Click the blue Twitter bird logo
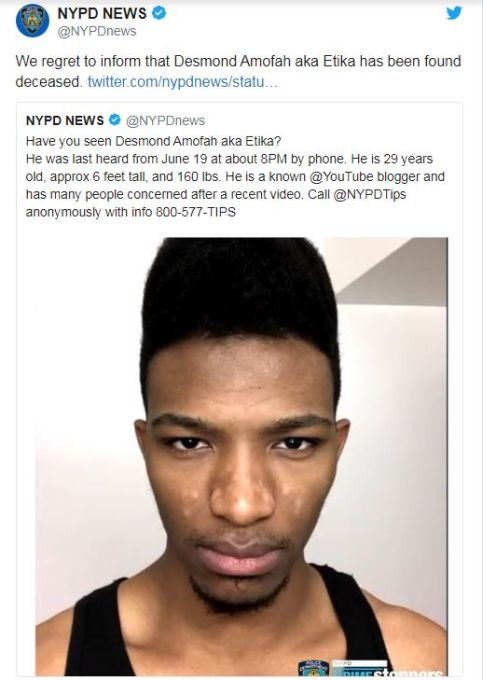 (454, 13)
